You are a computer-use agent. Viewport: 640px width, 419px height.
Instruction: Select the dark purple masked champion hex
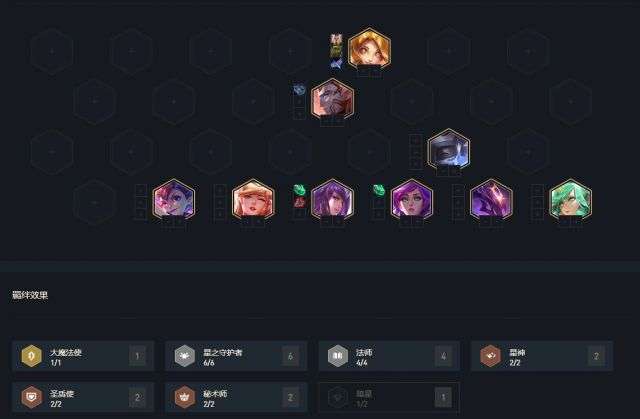pyautogui.click(x=491, y=200)
